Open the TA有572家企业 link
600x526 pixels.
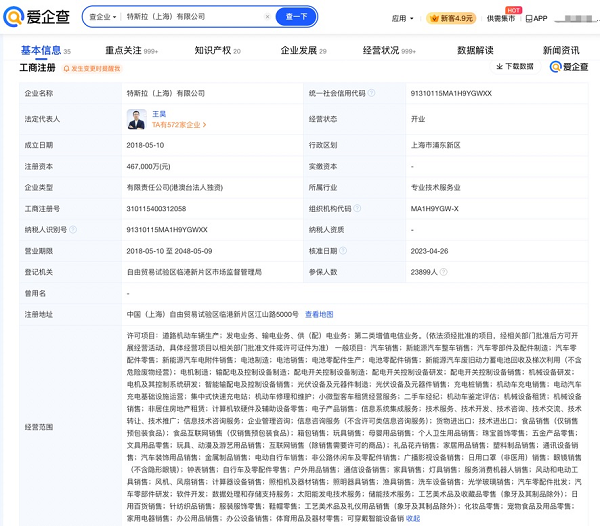tap(179, 125)
